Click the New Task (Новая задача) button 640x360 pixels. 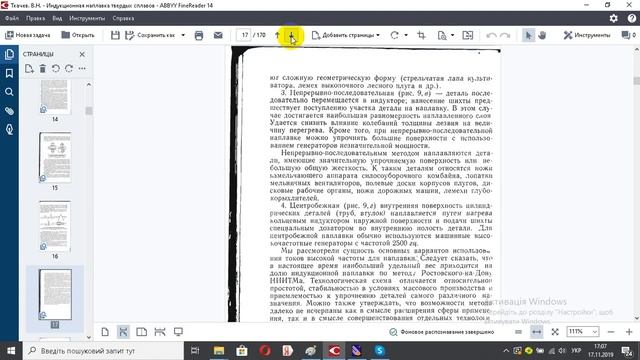(x=27, y=36)
